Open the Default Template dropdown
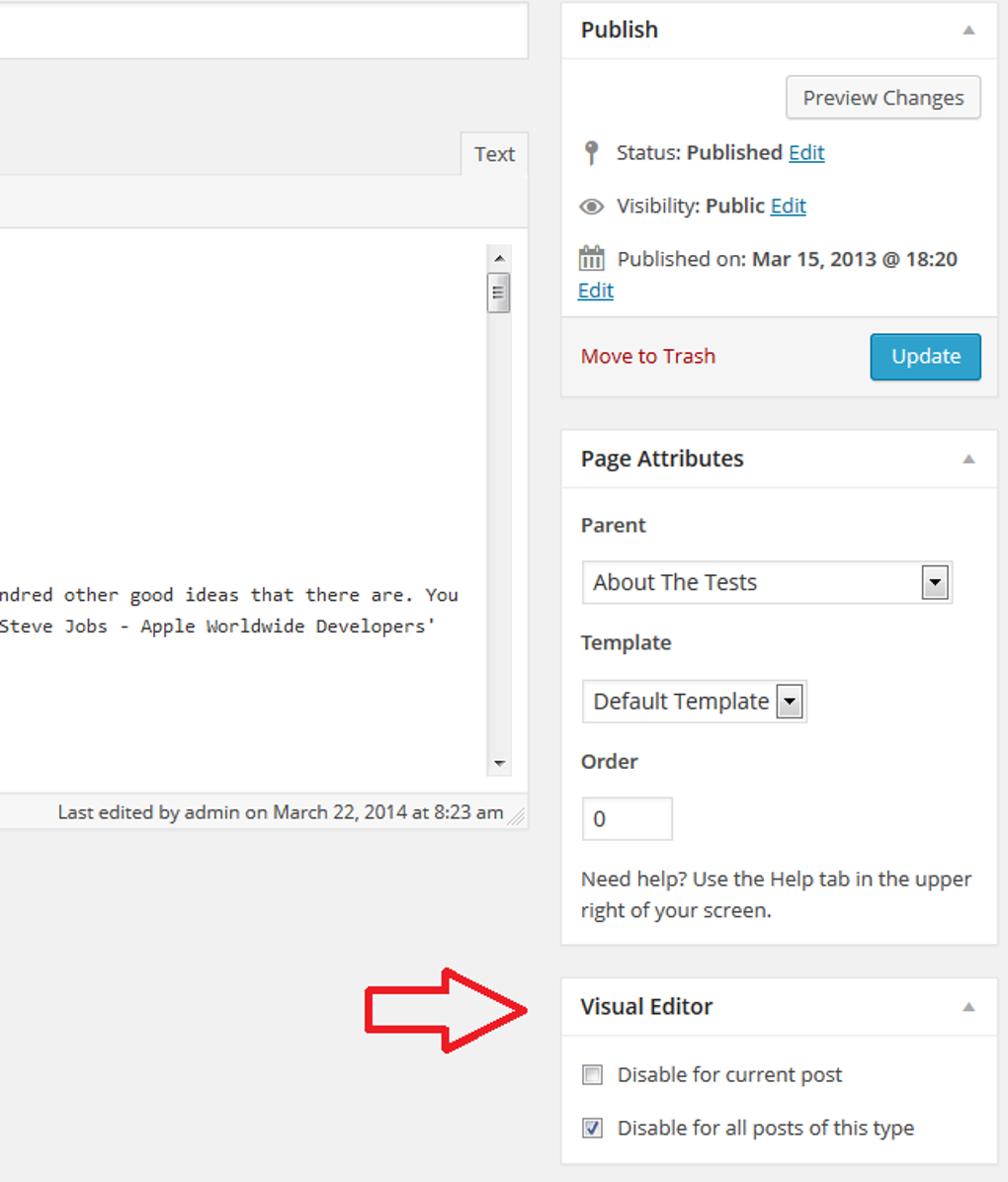This screenshot has height=1182, width=1008. [x=695, y=701]
